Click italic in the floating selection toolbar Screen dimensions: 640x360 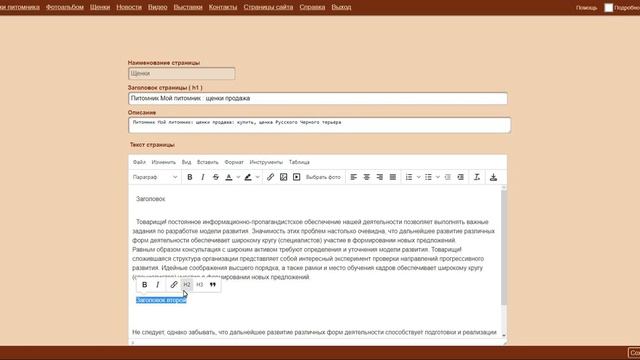158,284
